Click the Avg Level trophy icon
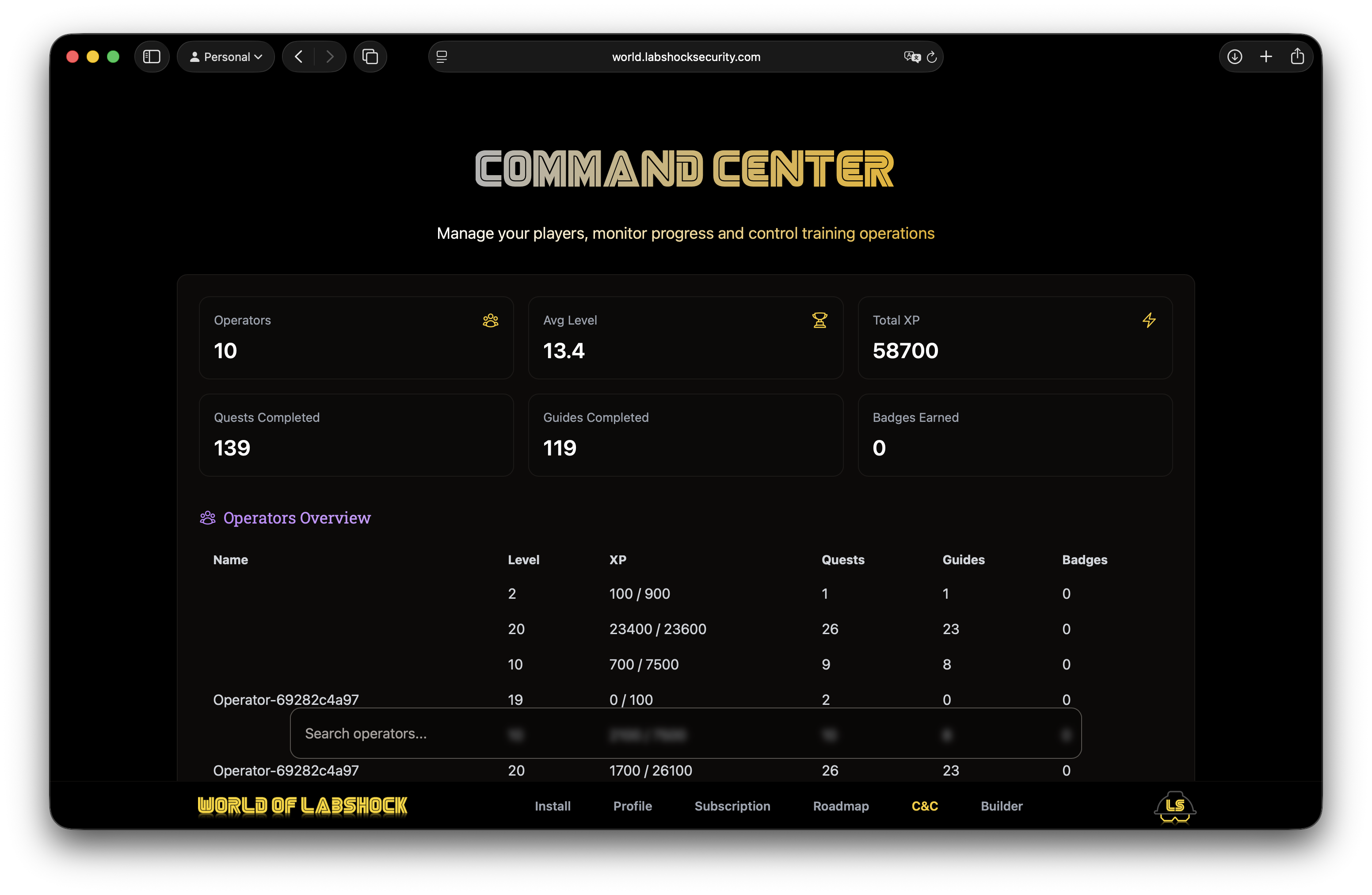Viewport: 1372px width, 895px height. pyautogui.click(x=820, y=321)
